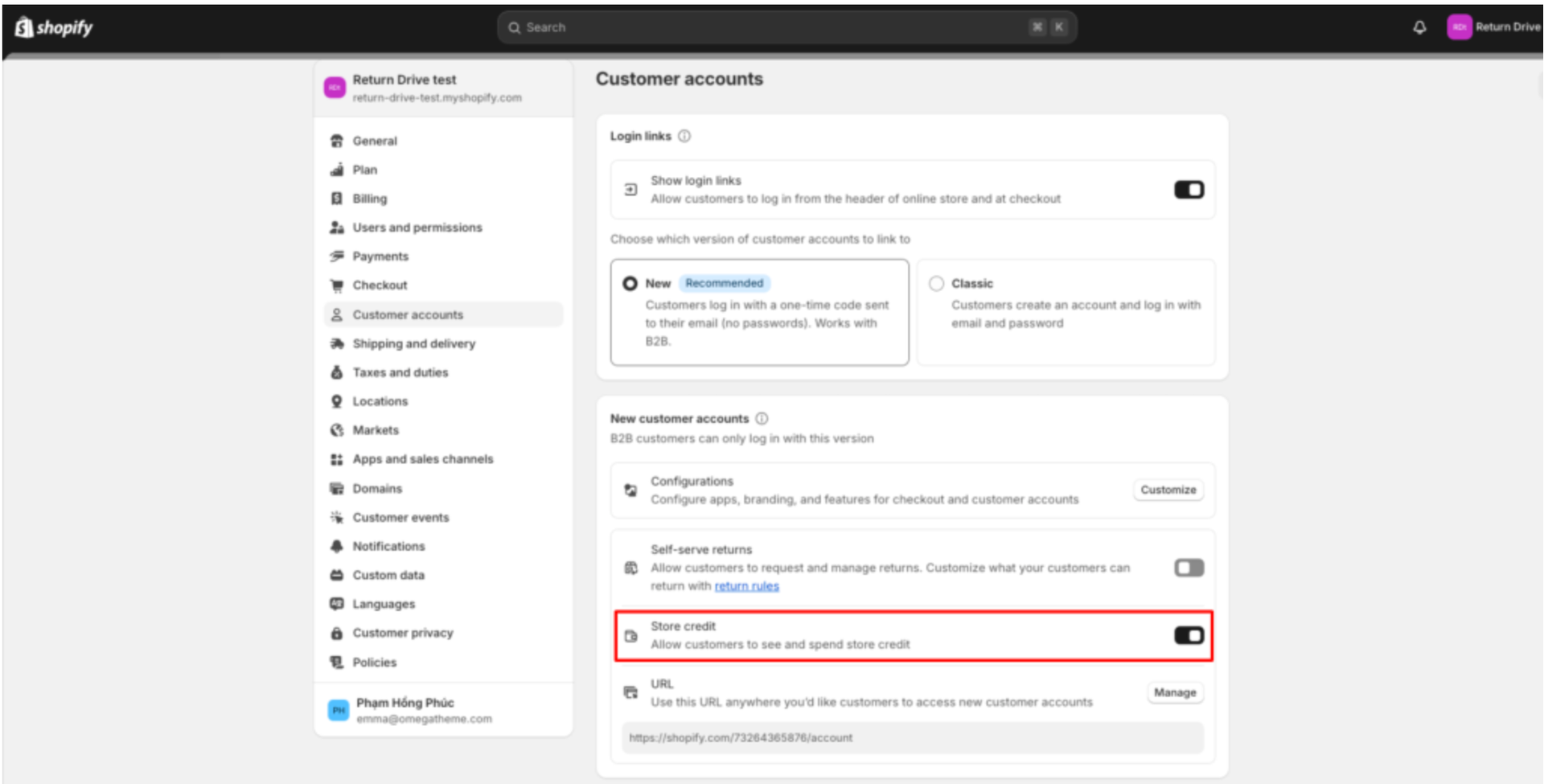Select the Markets globe icon

[337, 429]
